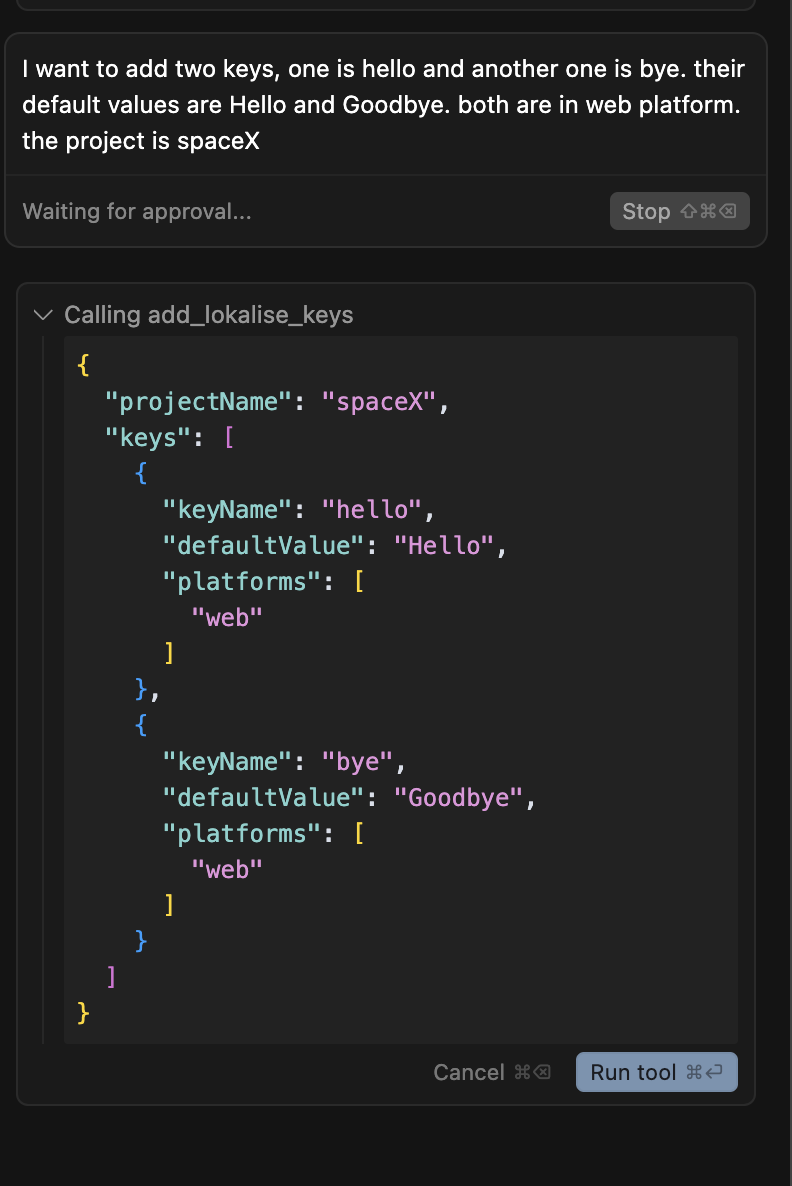The width and height of the screenshot is (792, 1186).
Task: Select the first web platform entry
Action: click(226, 617)
